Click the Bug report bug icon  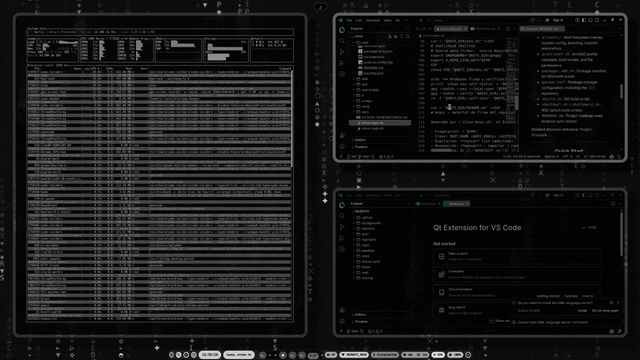coord(441,310)
